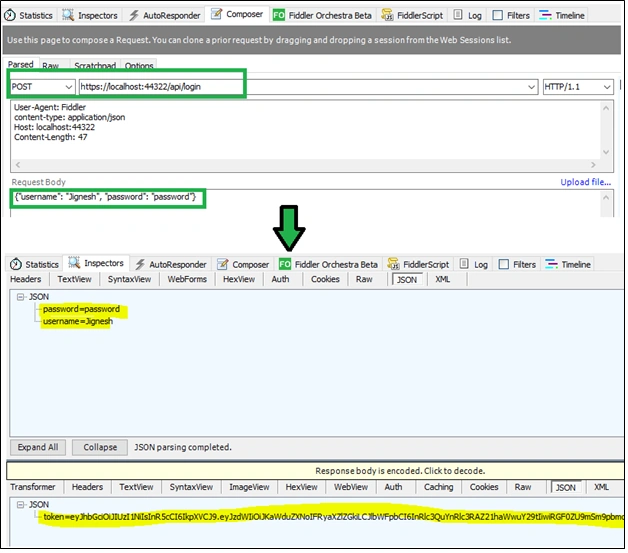Click the Statistics clock icon in top tab bar
Viewport: 628px width, 553px height.
[10, 16]
